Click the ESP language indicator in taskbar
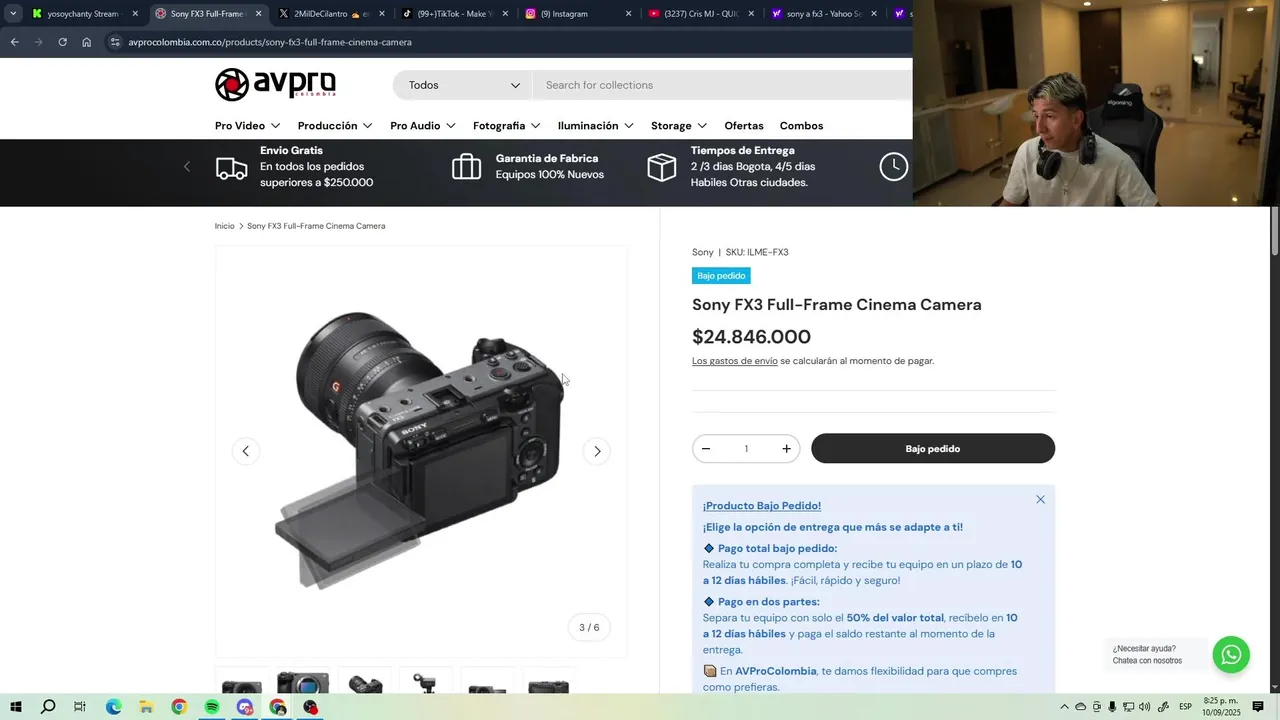Screen dimensions: 1280x720 (x=1185, y=707)
